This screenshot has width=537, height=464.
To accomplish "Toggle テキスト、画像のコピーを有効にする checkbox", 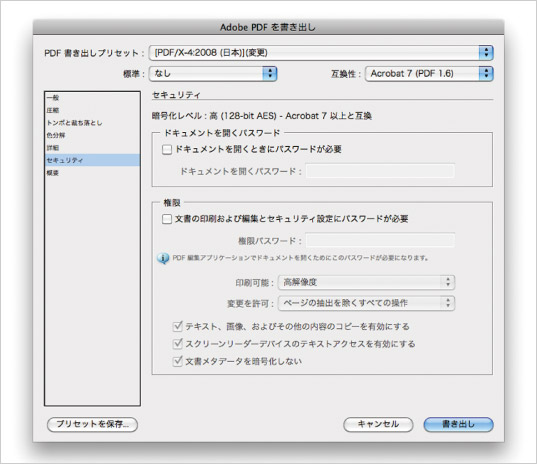I will click(x=177, y=326).
